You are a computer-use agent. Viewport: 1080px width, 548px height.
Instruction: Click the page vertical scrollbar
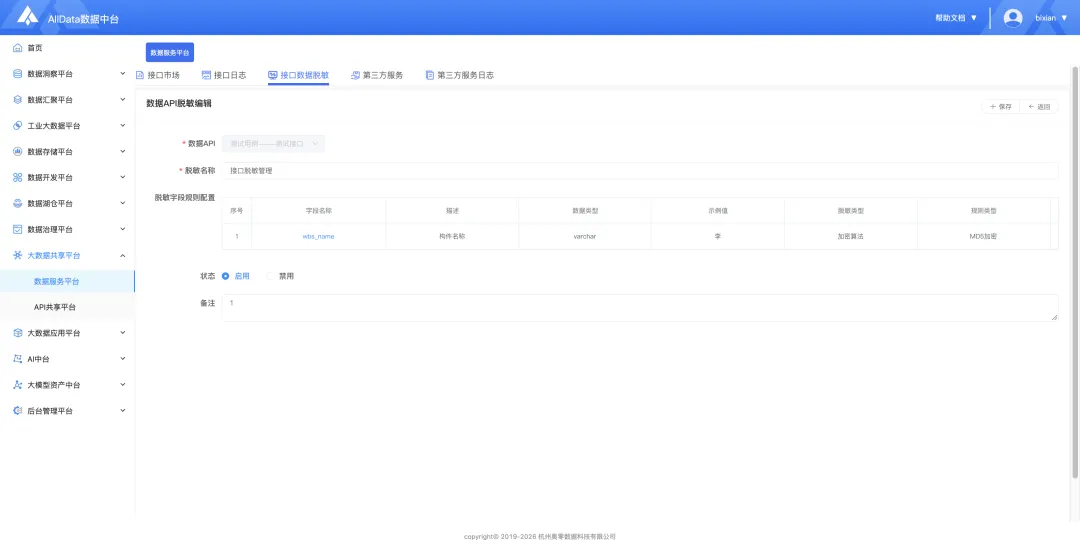(x=1075, y=272)
